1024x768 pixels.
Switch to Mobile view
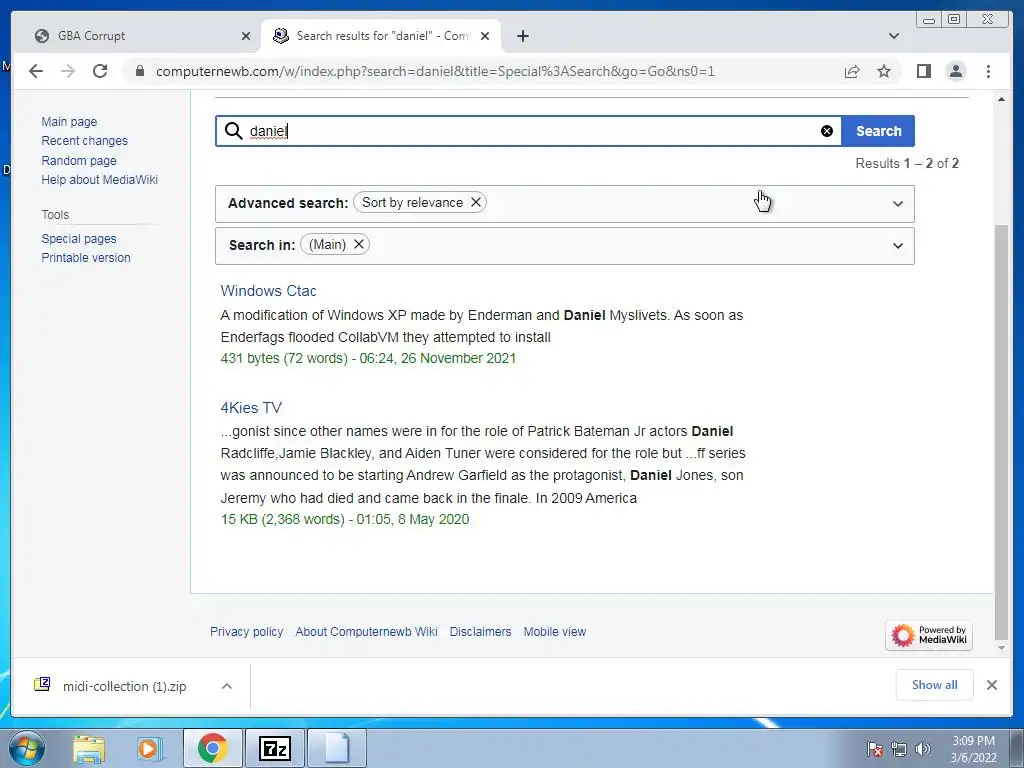pos(554,632)
